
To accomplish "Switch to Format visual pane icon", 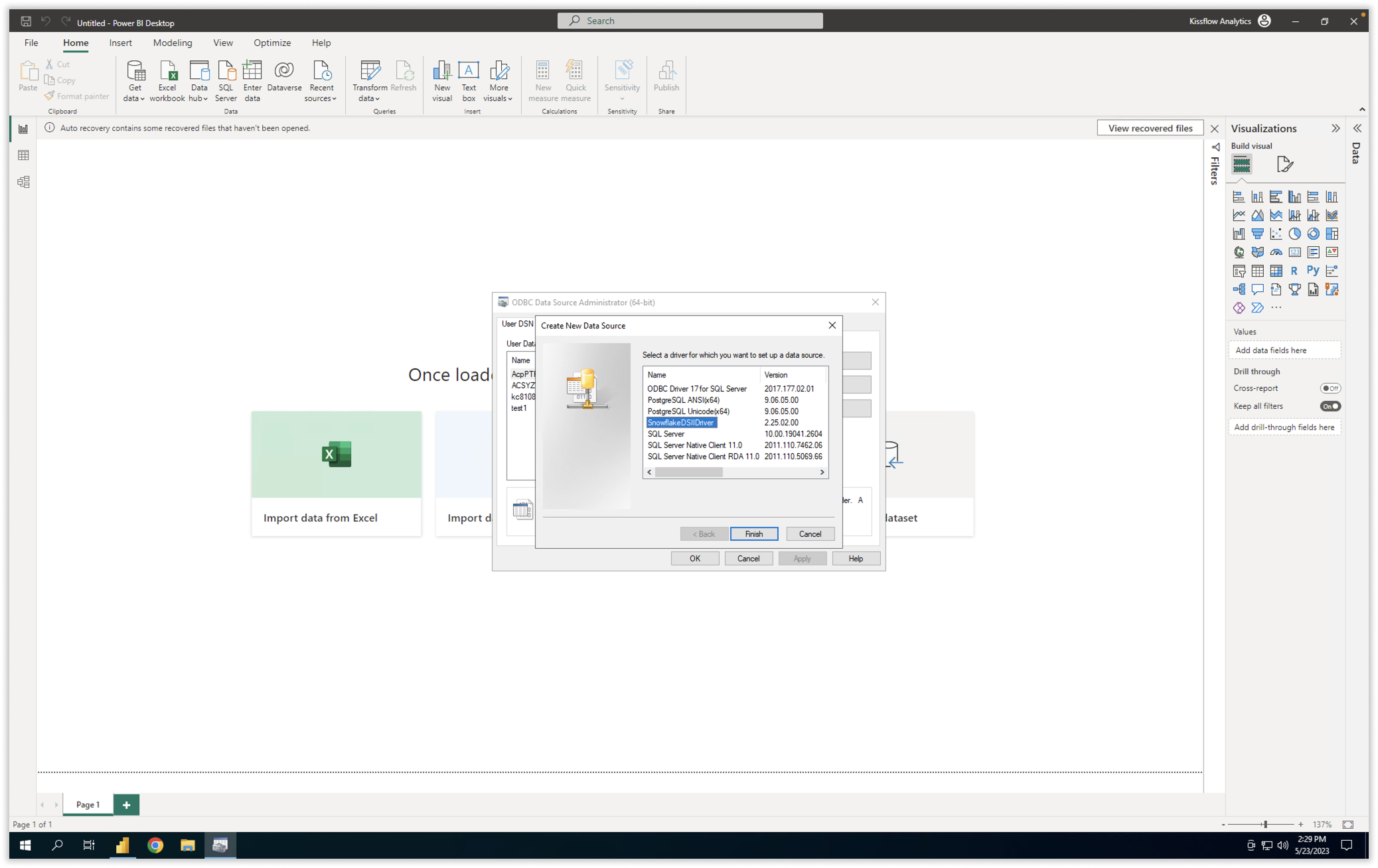I will [x=1284, y=164].
